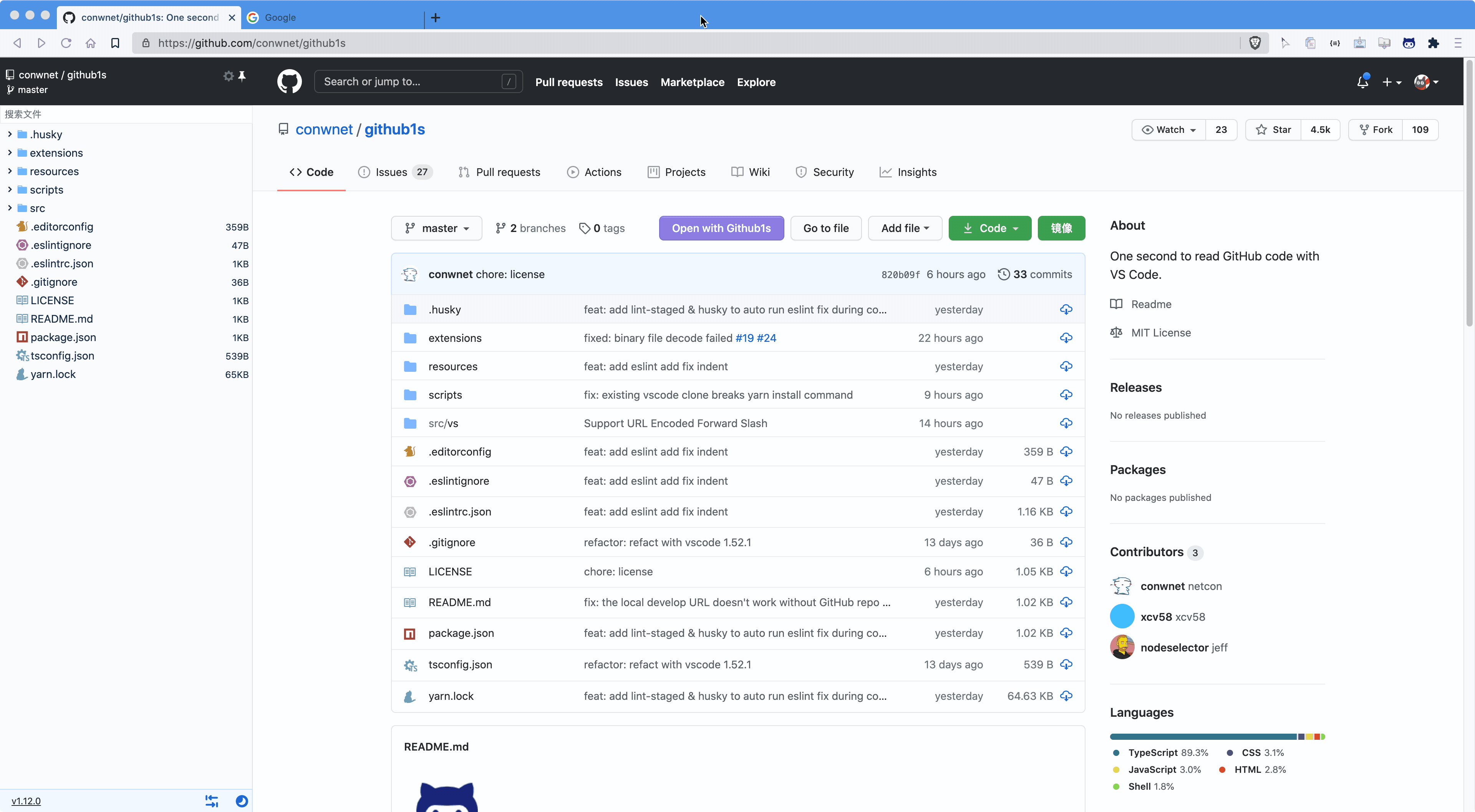The width and height of the screenshot is (1475, 812).
Task: Star the github1s repository
Action: tap(1273, 129)
